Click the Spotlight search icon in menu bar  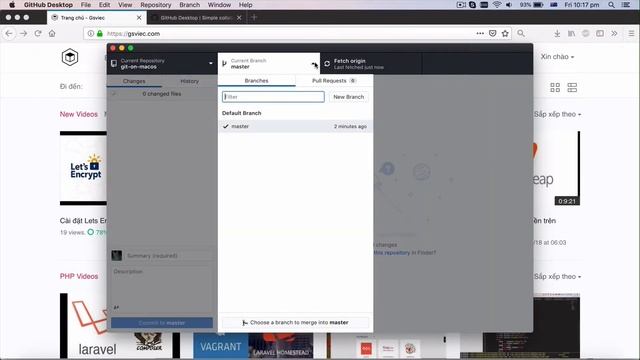[x=611, y=5]
